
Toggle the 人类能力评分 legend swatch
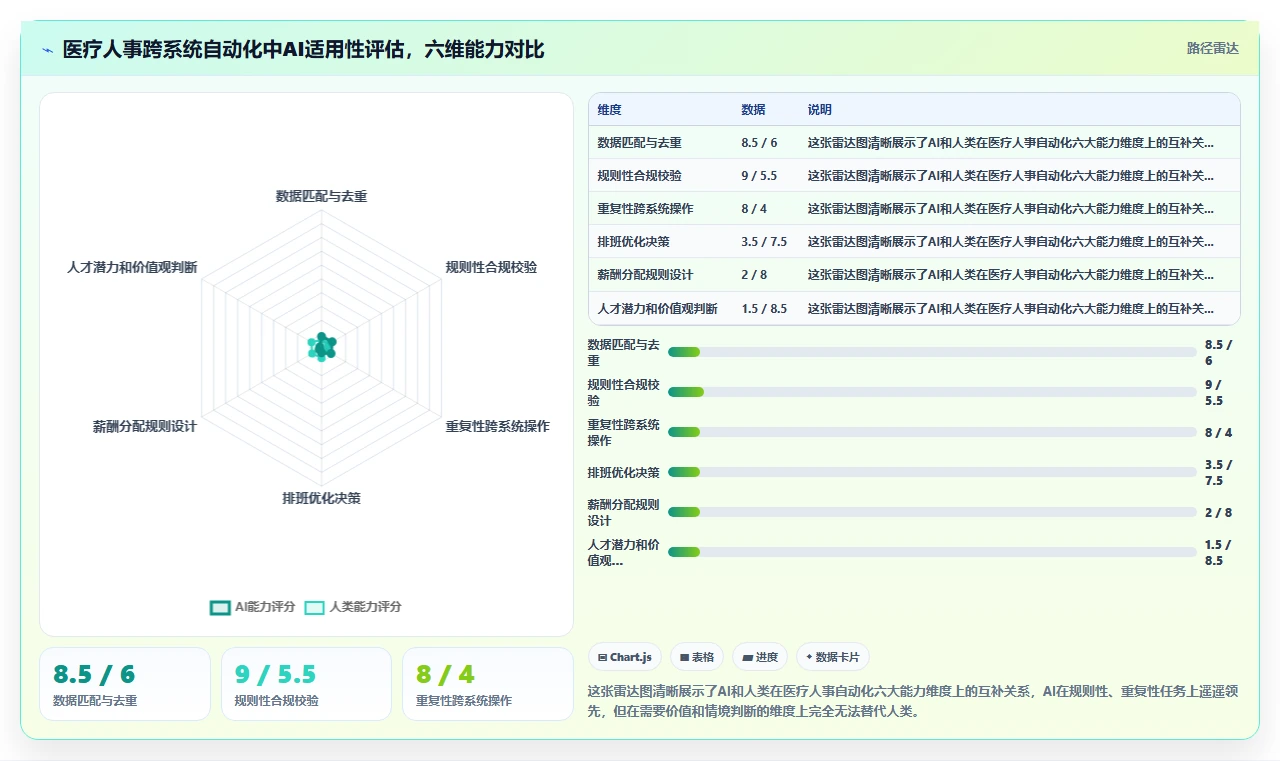pos(315,607)
